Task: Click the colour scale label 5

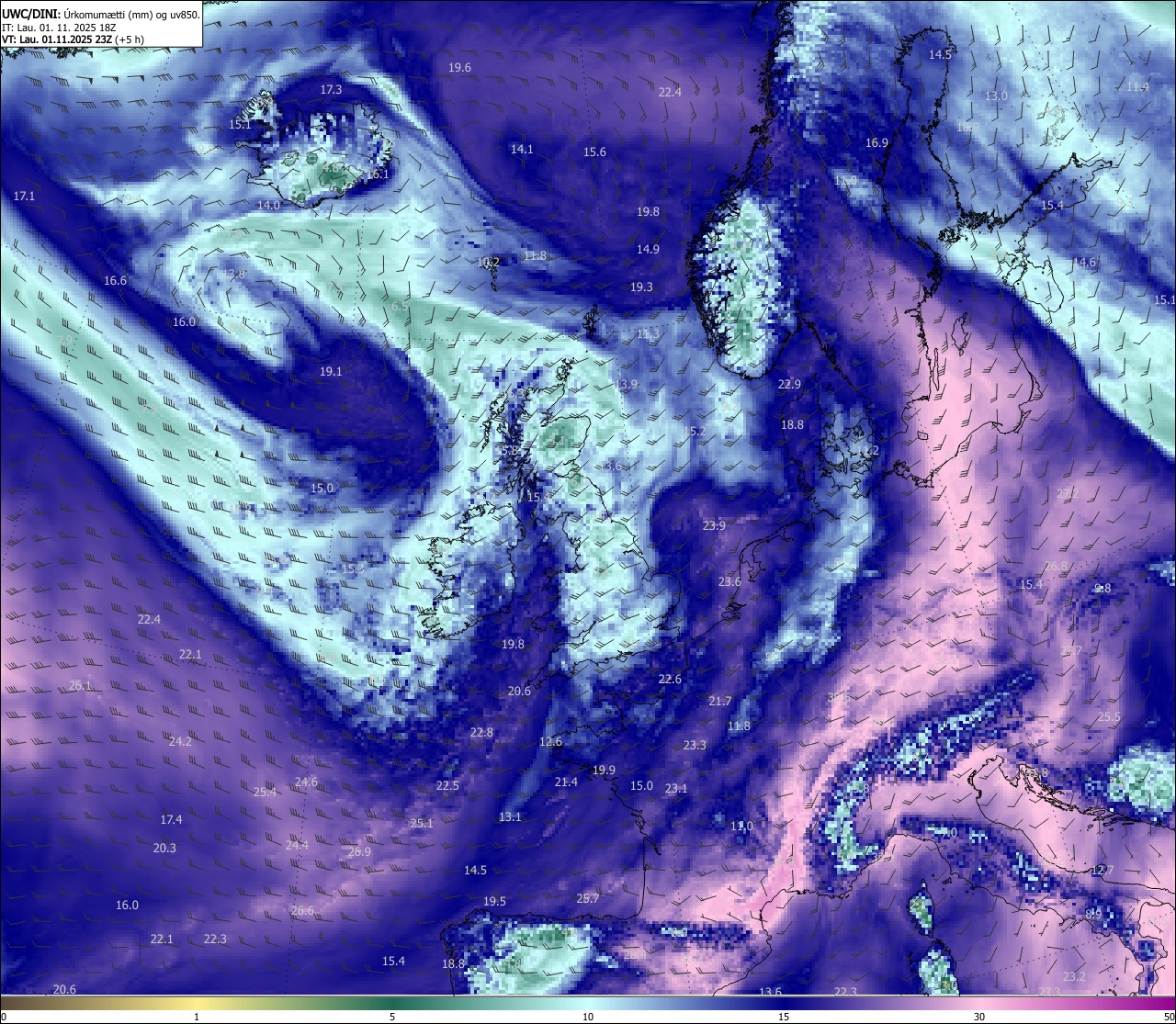Action: (392, 1017)
